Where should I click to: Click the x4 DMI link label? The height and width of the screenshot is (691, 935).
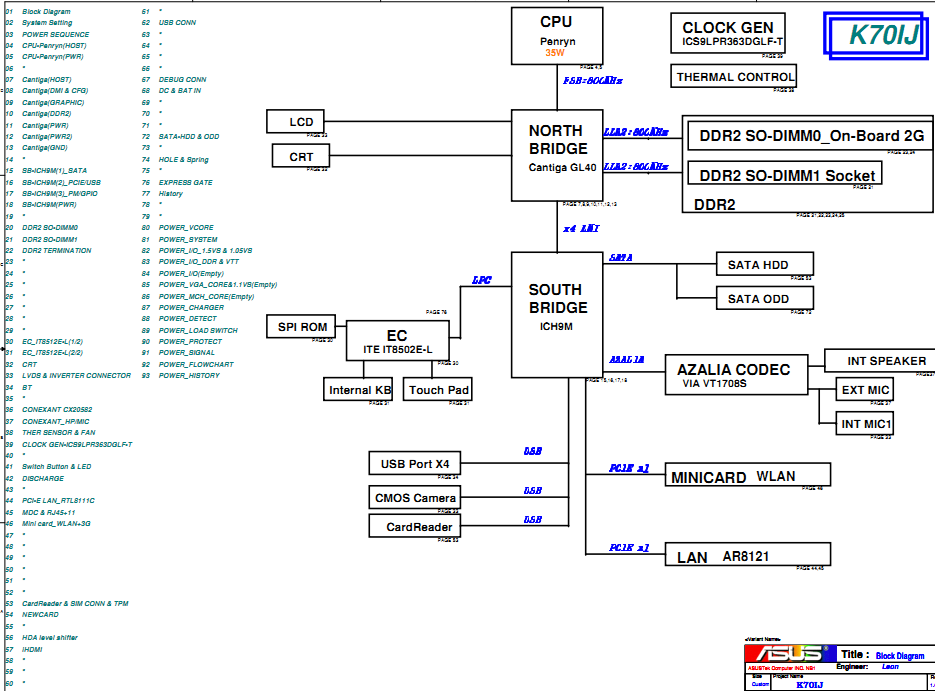tap(581, 228)
